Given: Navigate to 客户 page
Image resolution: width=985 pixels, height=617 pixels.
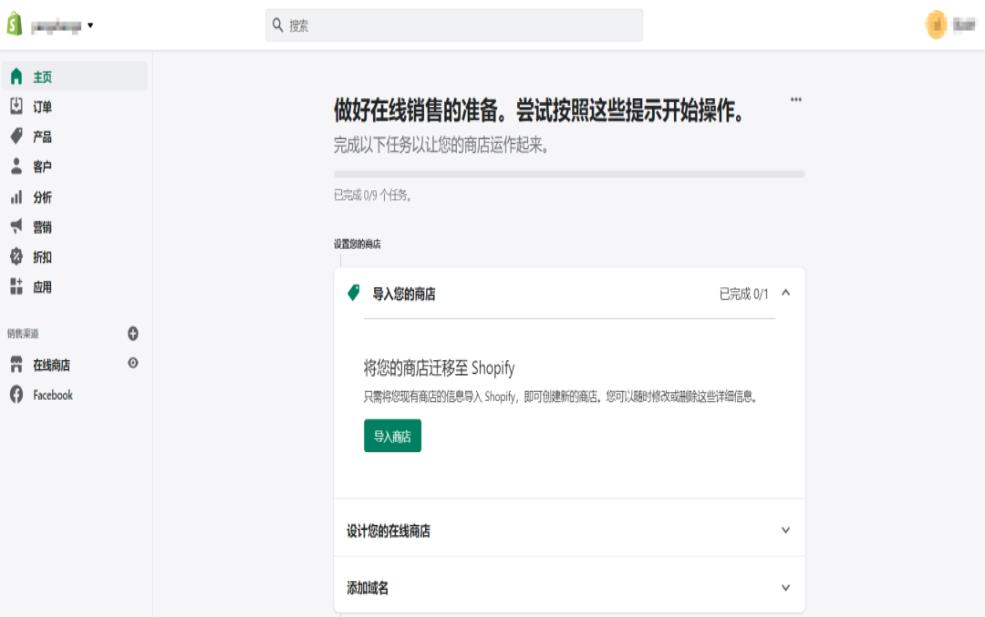Looking at the screenshot, I should point(42,167).
